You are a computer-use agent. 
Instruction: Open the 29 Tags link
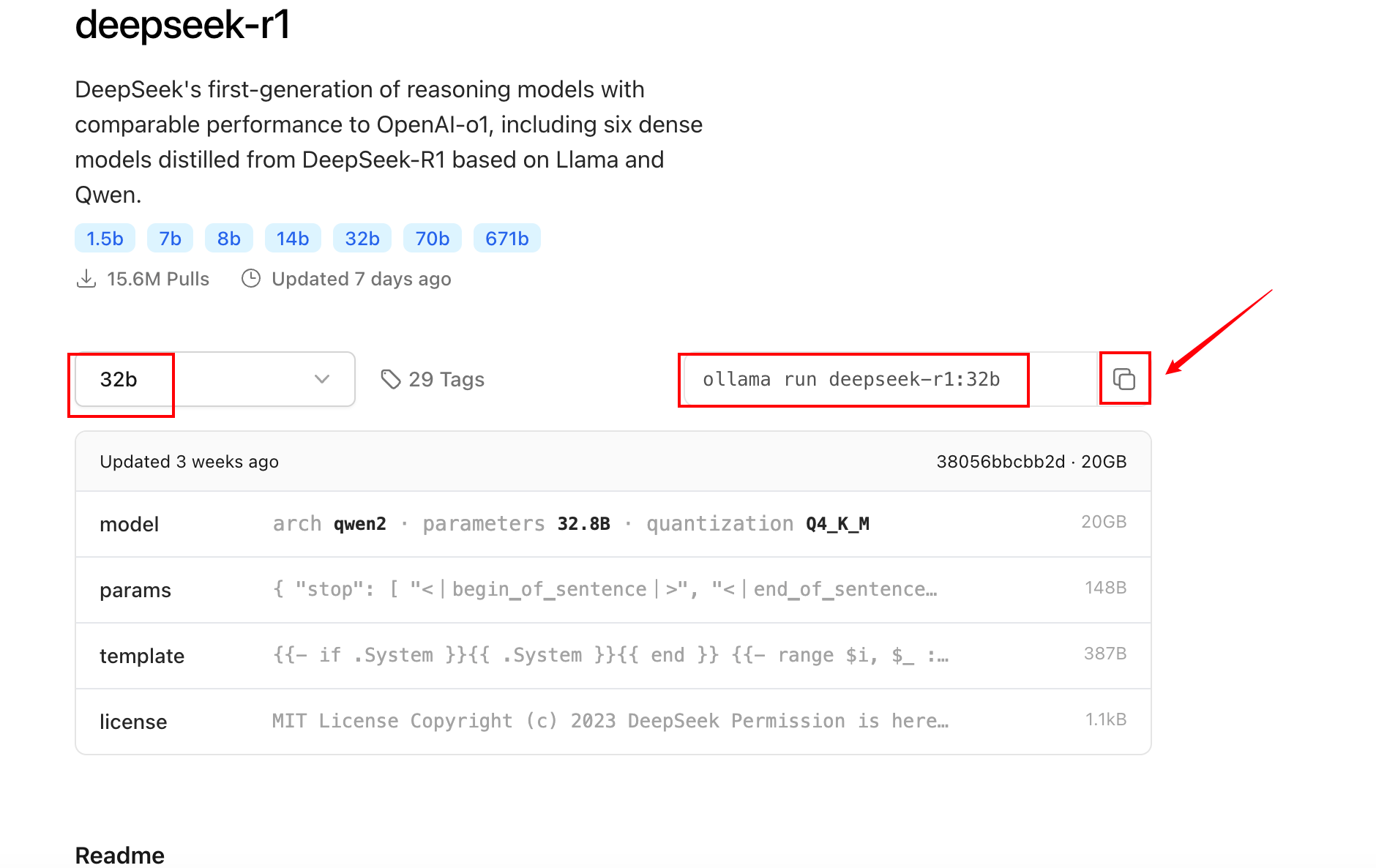(x=446, y=379)
